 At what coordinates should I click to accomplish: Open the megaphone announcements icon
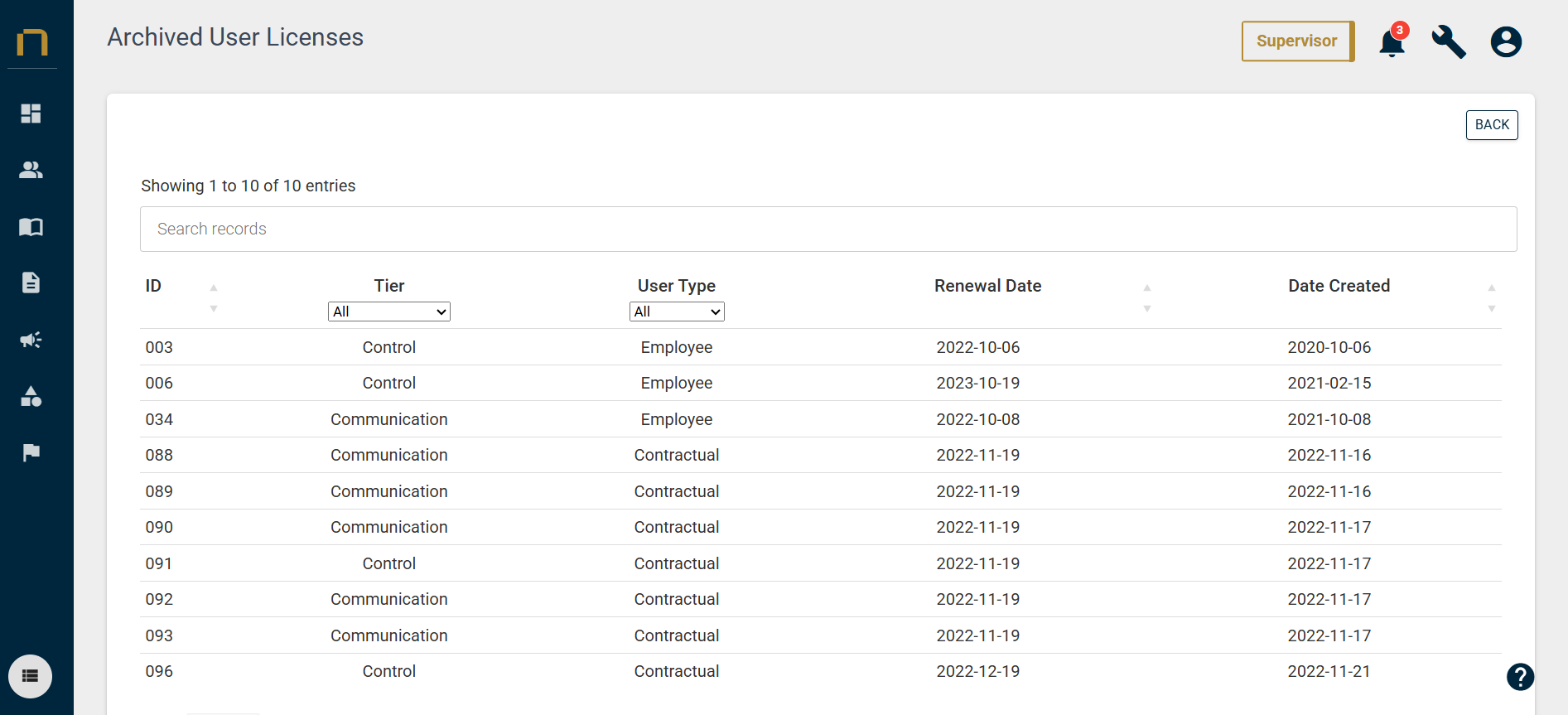(31, 340)
